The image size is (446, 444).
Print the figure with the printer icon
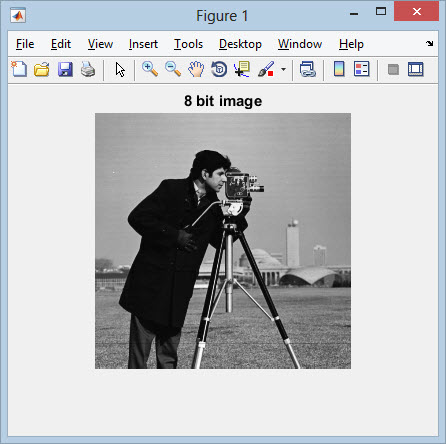tap(88, 69)
